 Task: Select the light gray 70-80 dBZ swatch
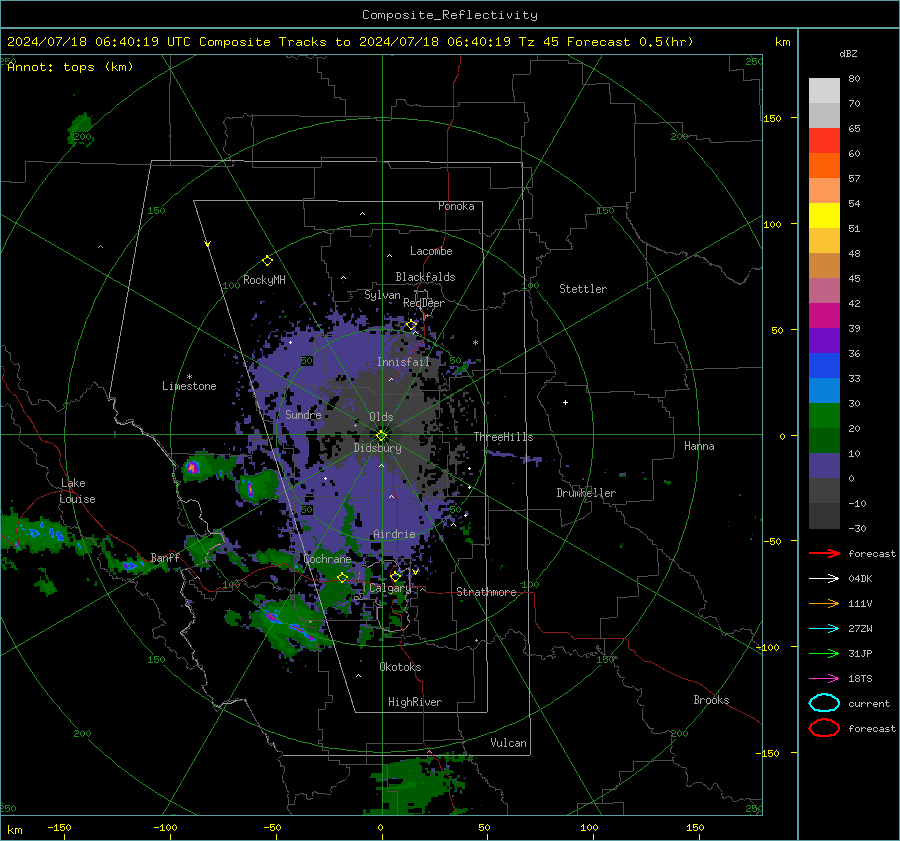(824, 91)
